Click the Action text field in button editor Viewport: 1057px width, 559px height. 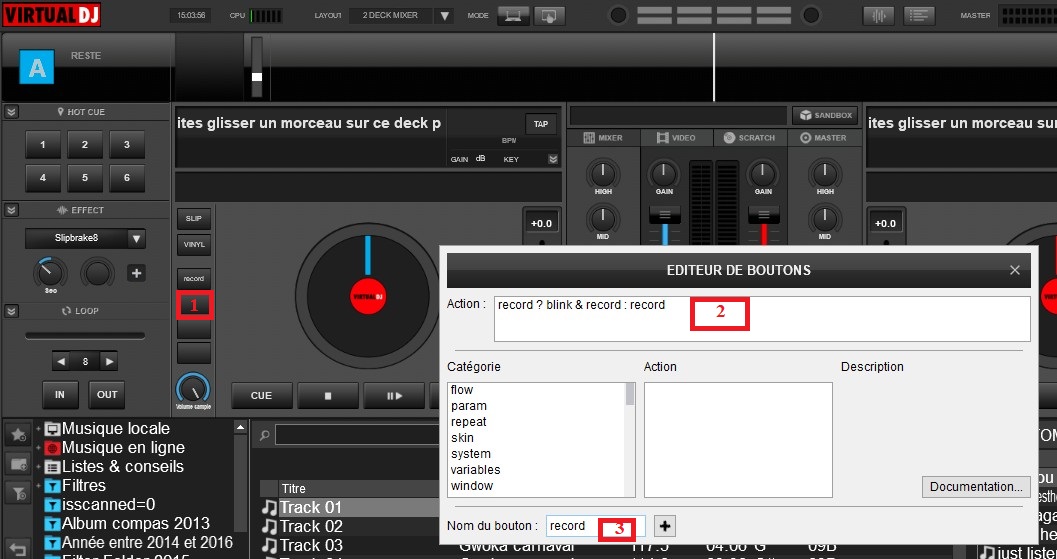click(x=762, y=319)
